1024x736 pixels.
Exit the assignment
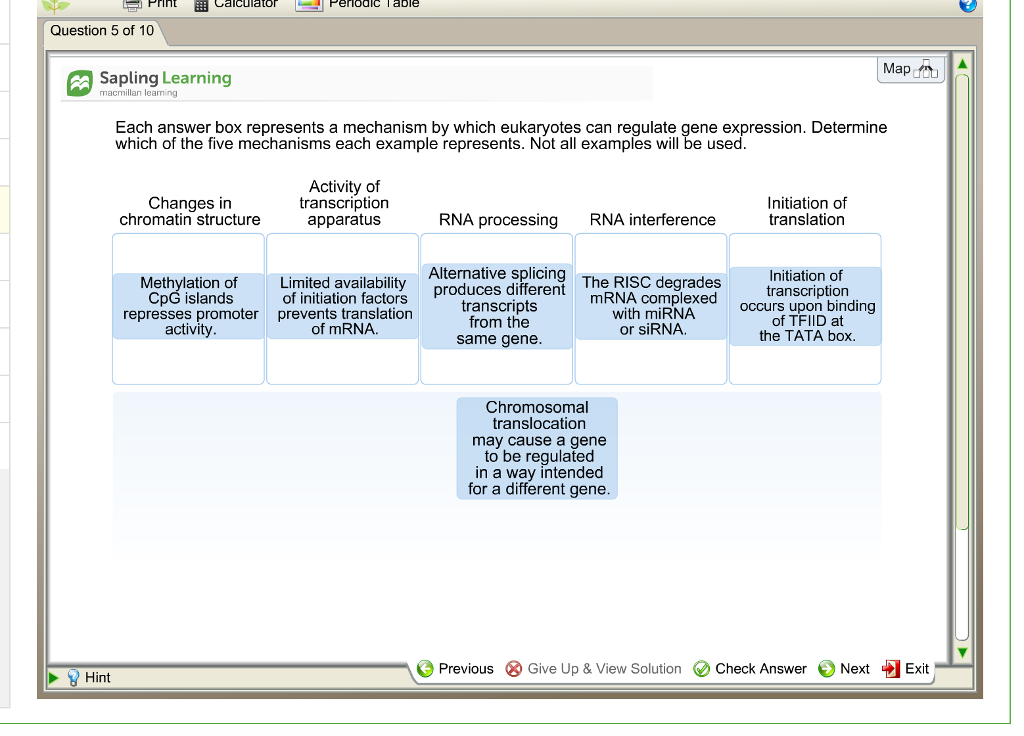click(x=905, y=669)
